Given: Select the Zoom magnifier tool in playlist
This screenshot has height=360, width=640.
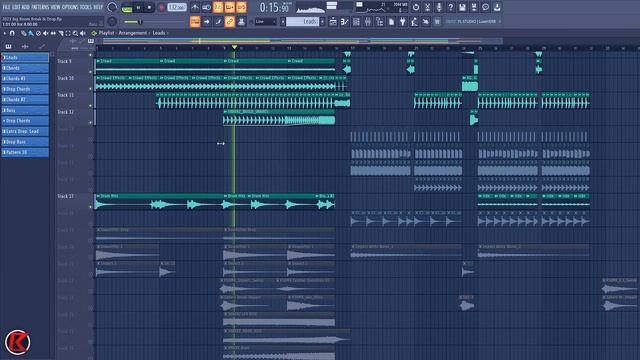Looking at the screenshot, I should [75, 33].
